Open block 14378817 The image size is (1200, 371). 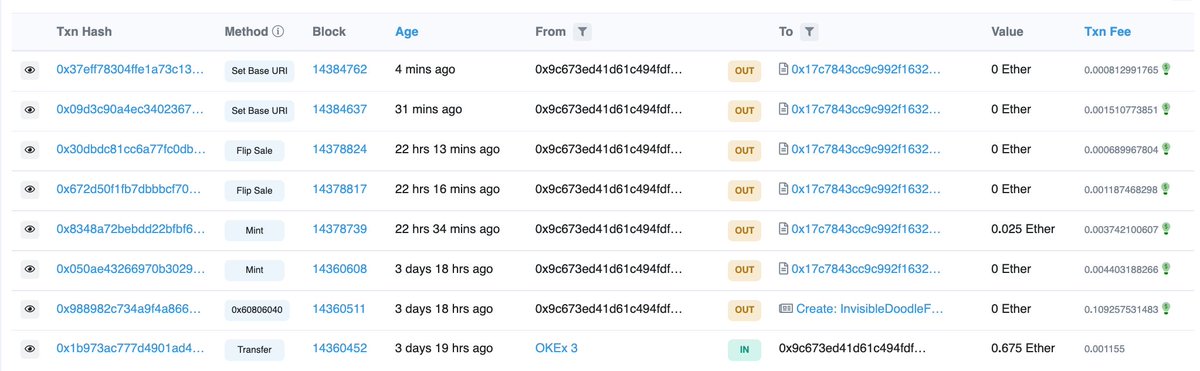[x=340, y=189]
